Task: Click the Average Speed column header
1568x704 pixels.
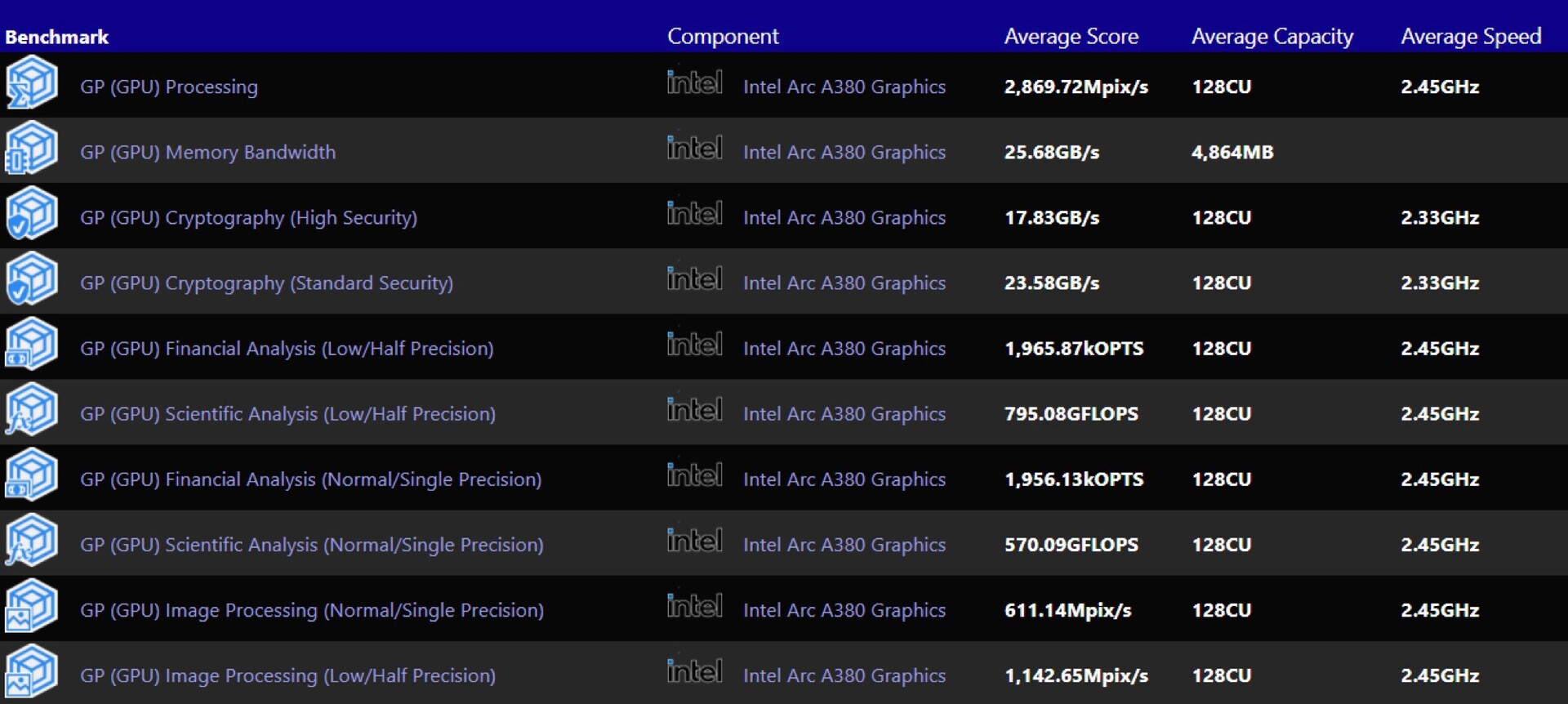Action: tap(1471, 37)
